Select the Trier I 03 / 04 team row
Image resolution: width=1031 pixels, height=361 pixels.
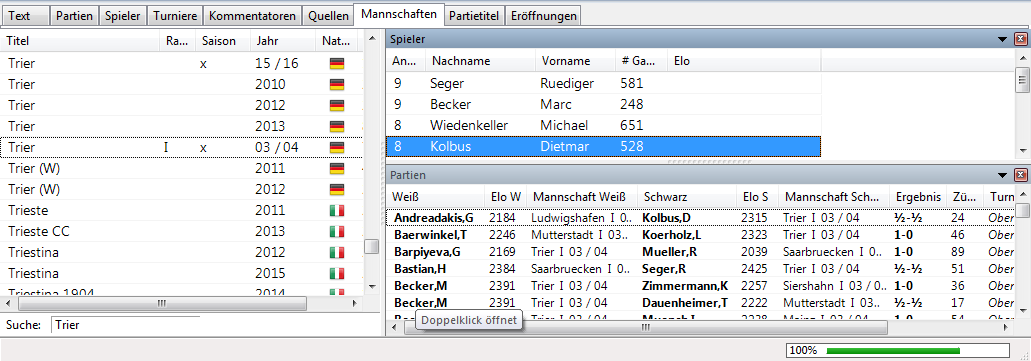tap(181, 147)
